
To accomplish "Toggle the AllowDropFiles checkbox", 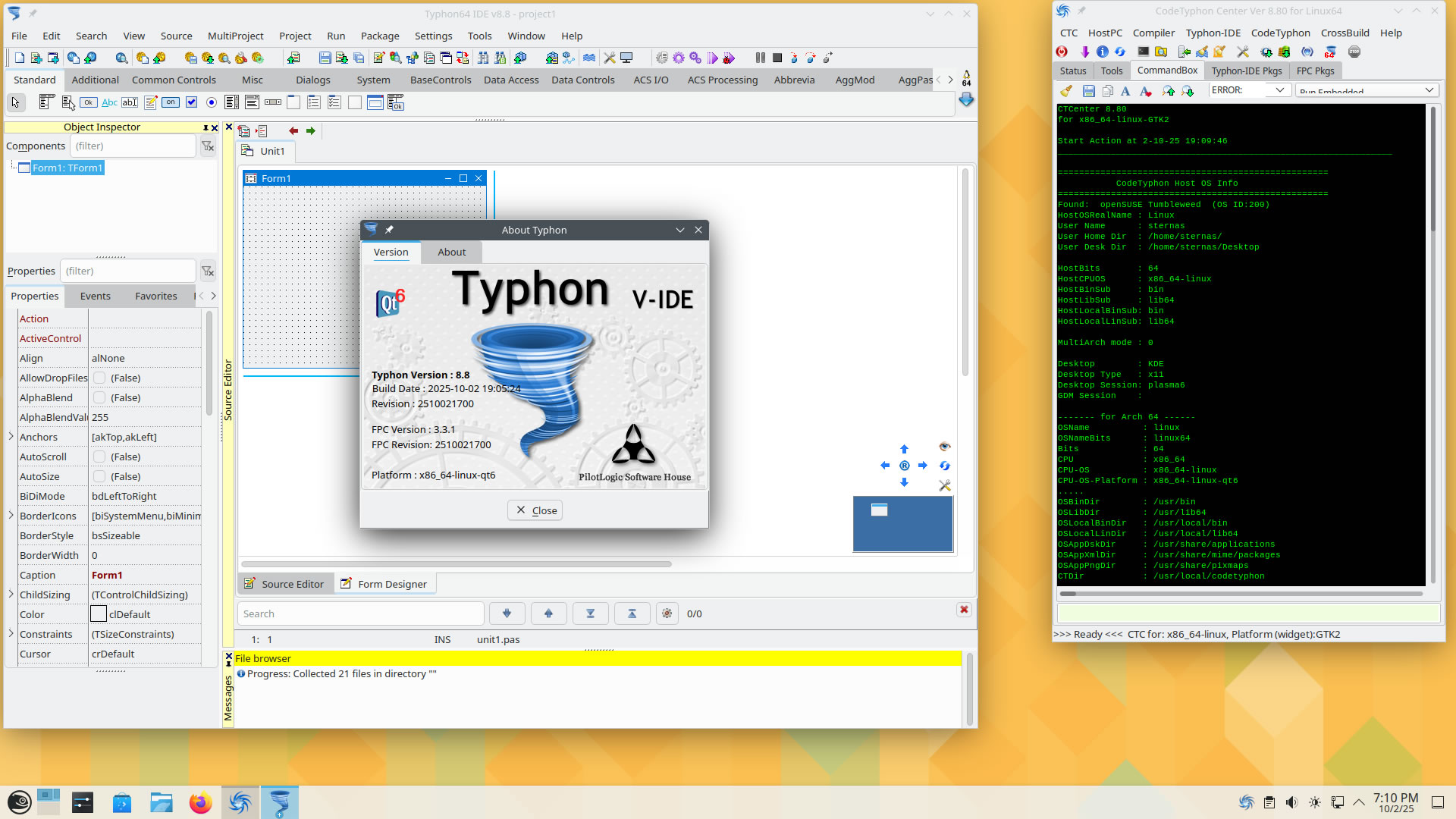I will coord(99,378).
